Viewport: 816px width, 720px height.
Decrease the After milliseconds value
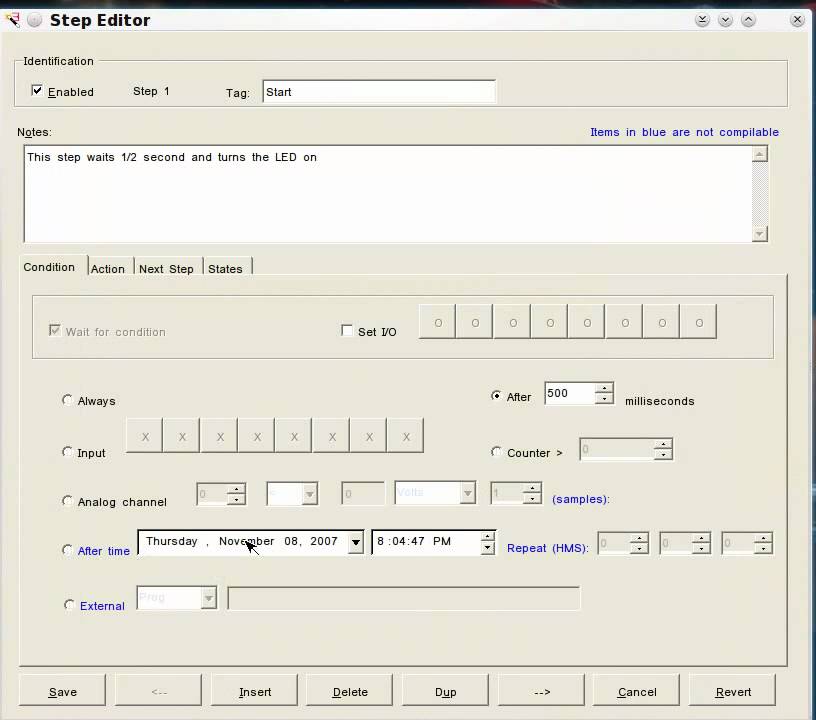(x=604, y=398)
